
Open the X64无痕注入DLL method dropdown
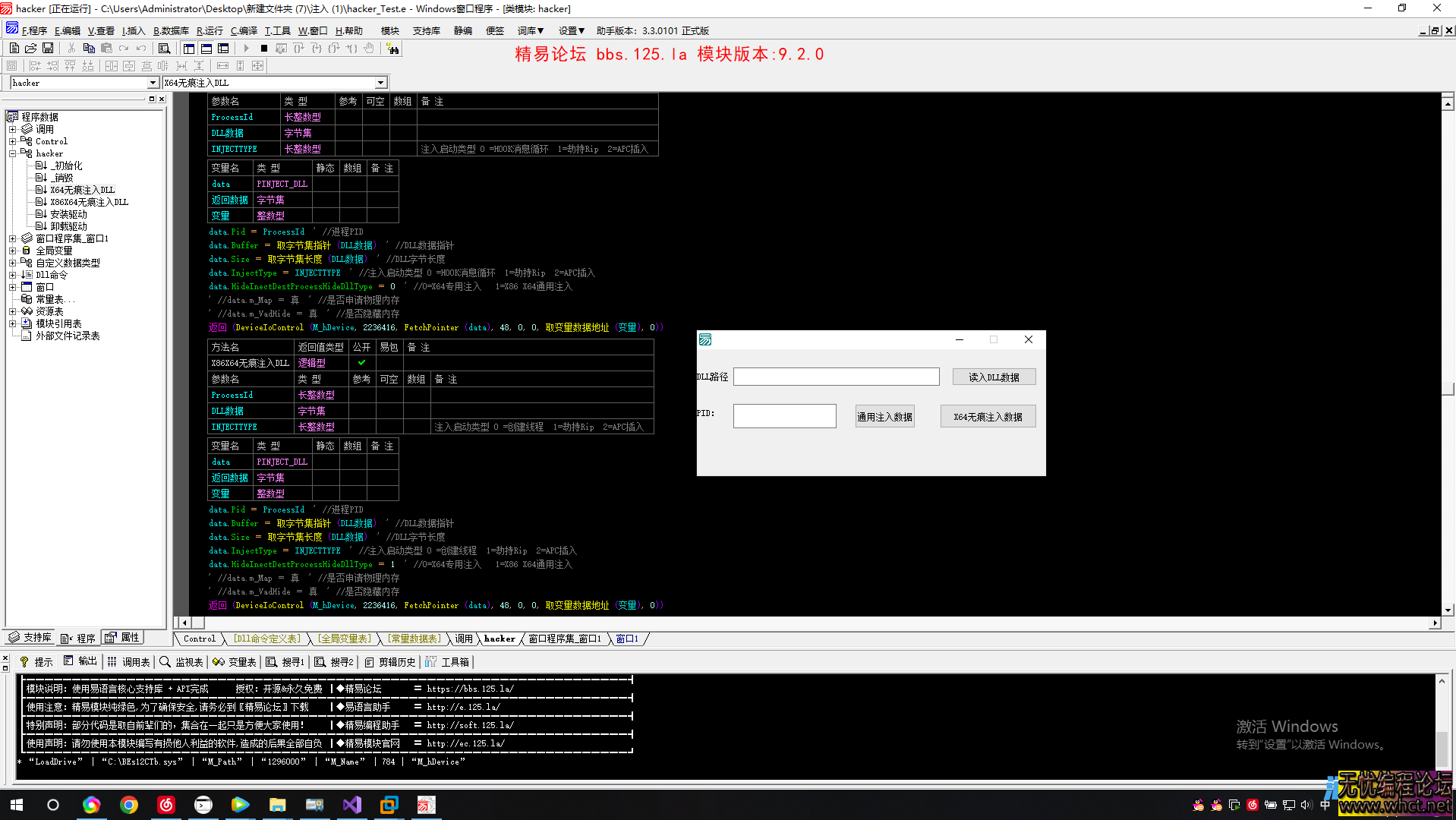[381, 82]
